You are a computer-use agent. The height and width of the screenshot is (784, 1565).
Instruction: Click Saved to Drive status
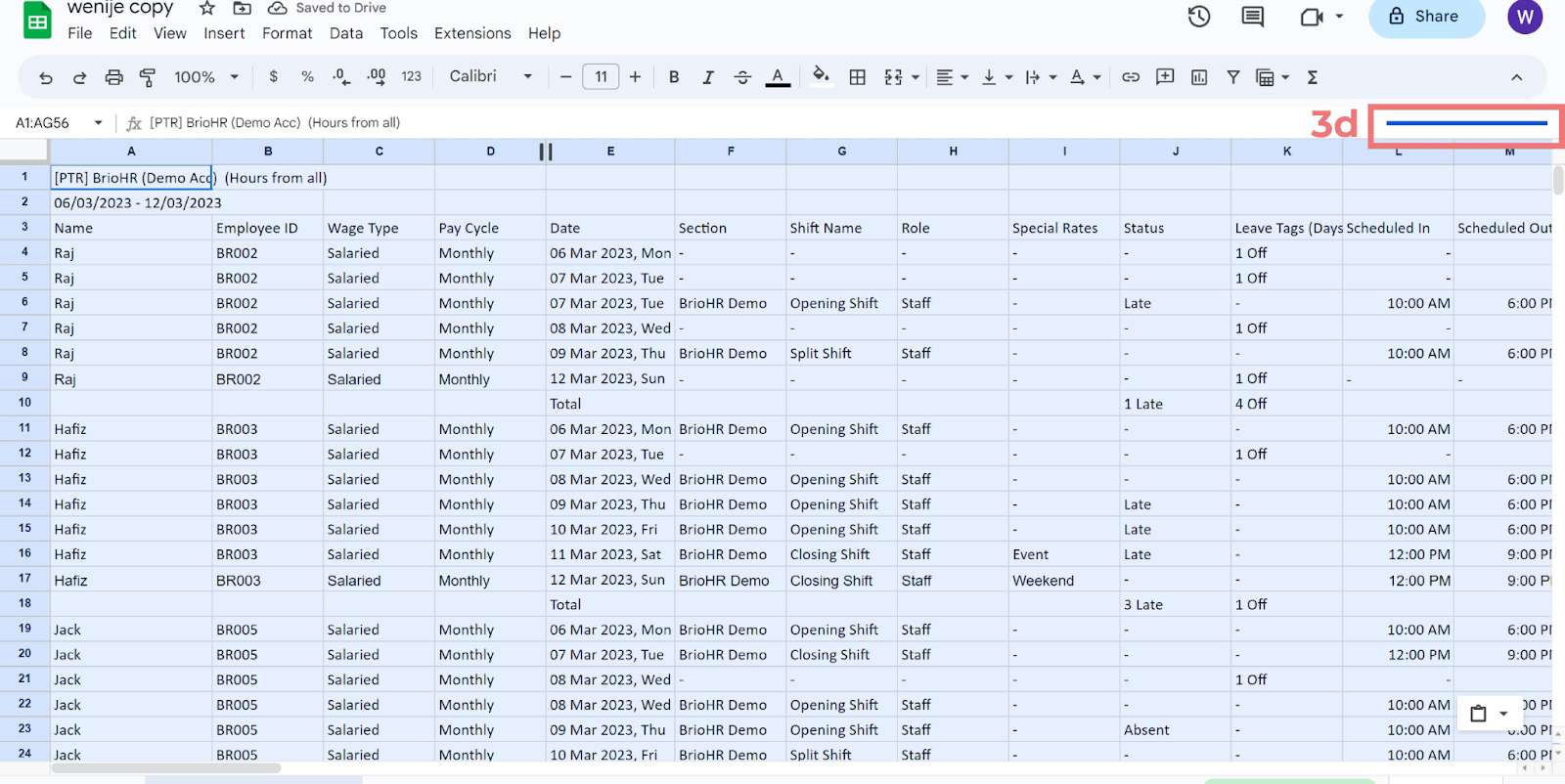tap(327, 8)
